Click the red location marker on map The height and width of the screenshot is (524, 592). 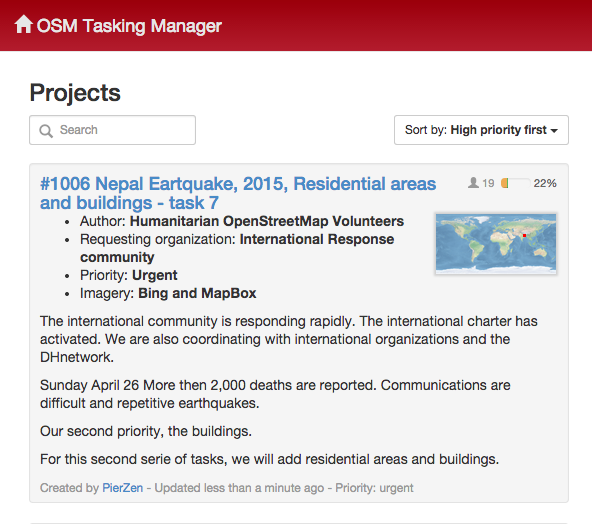(524, 236)
